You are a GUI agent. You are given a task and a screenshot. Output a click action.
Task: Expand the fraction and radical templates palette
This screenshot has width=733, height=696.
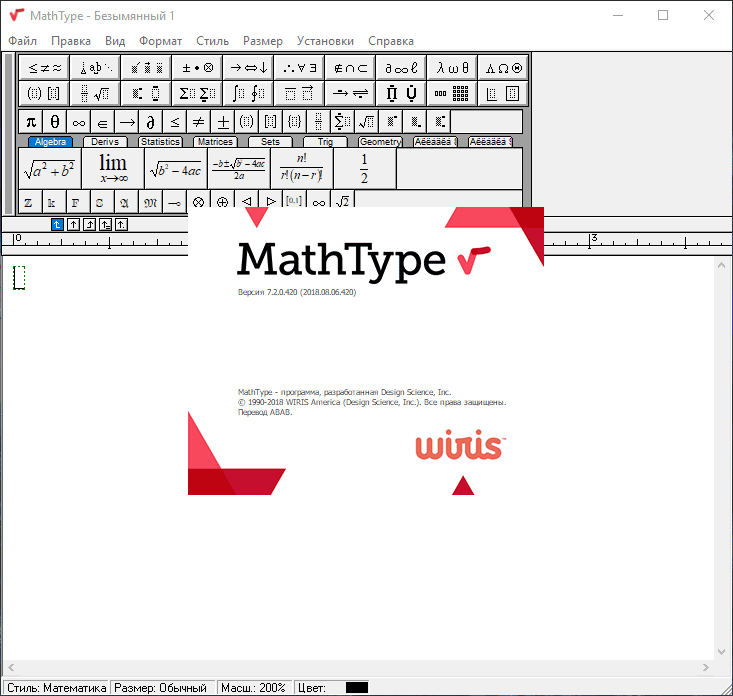point(95,94)
